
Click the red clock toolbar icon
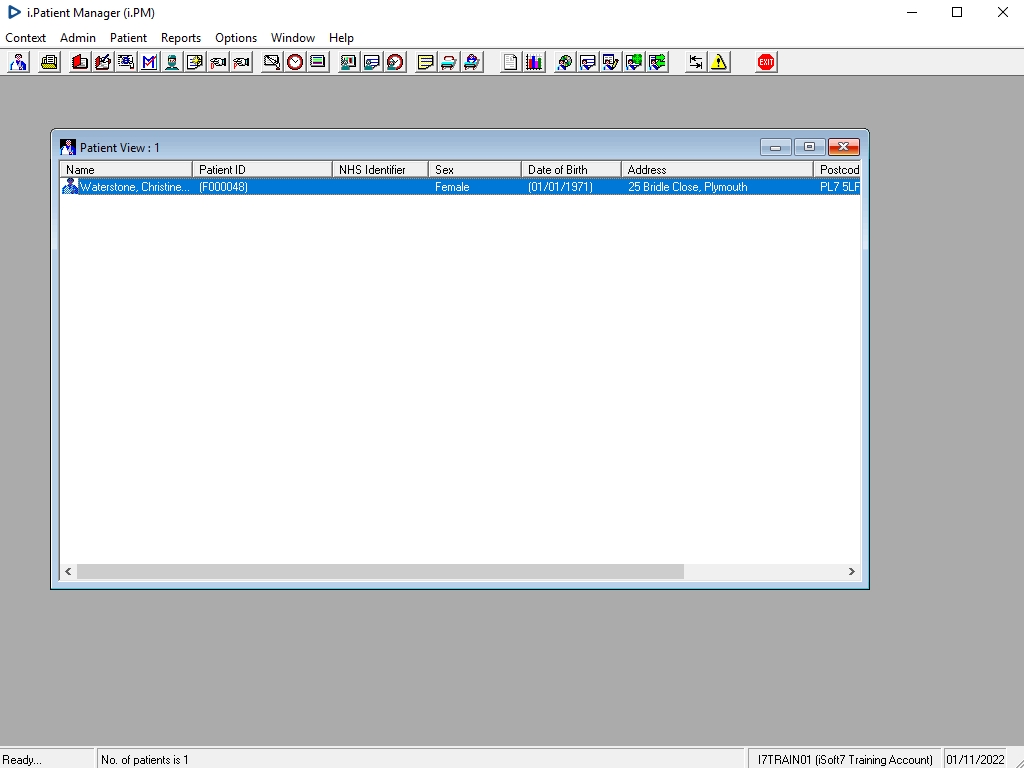point(295,62)
